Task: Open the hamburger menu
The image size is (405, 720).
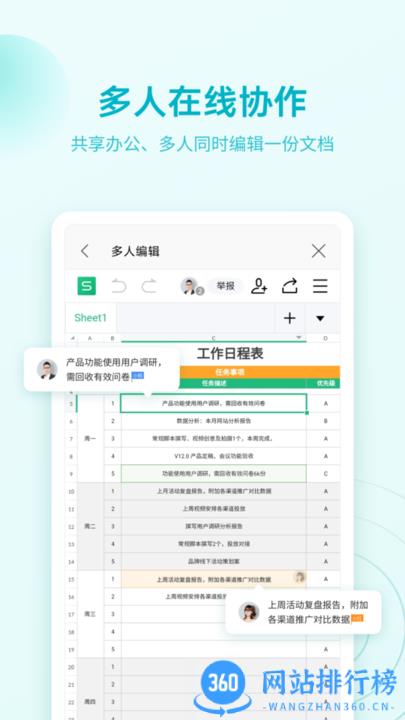Action: click(320, 286)
